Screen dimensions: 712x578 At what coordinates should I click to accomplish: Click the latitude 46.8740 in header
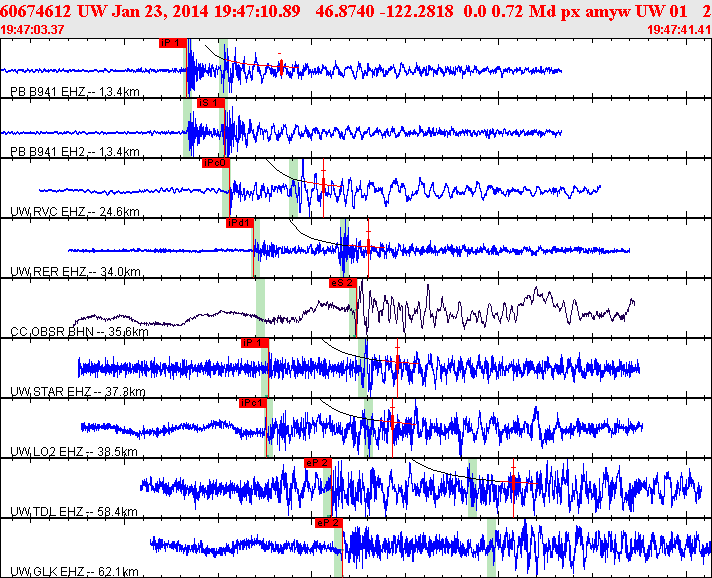point(345,11)
